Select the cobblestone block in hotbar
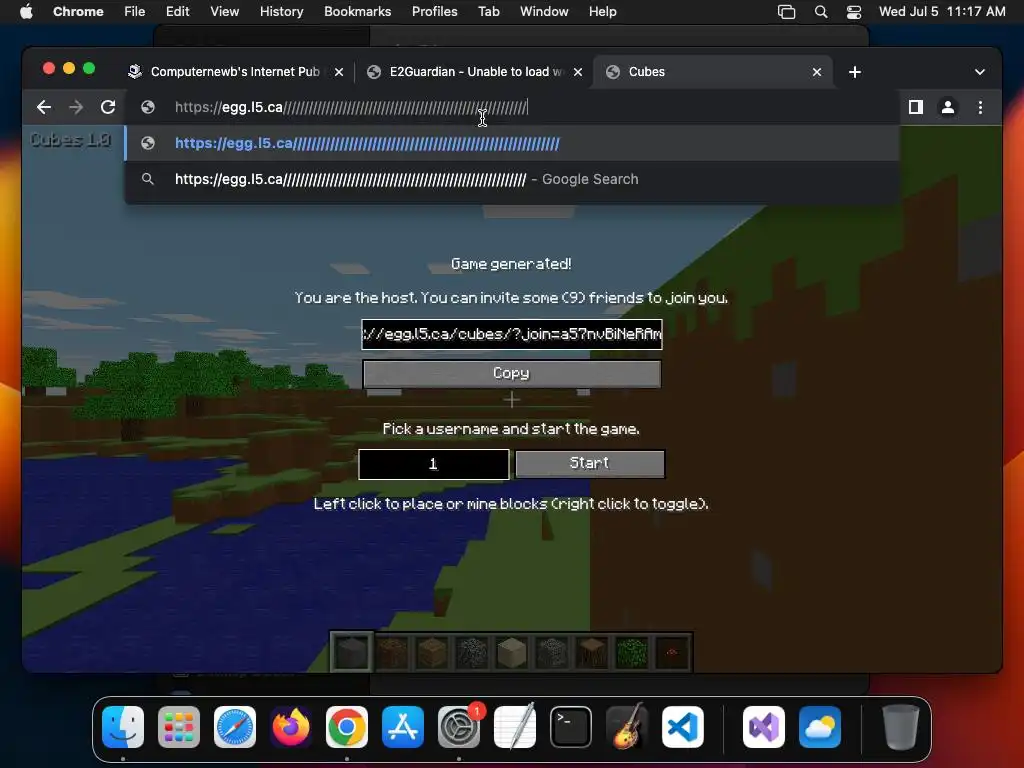 472,652
